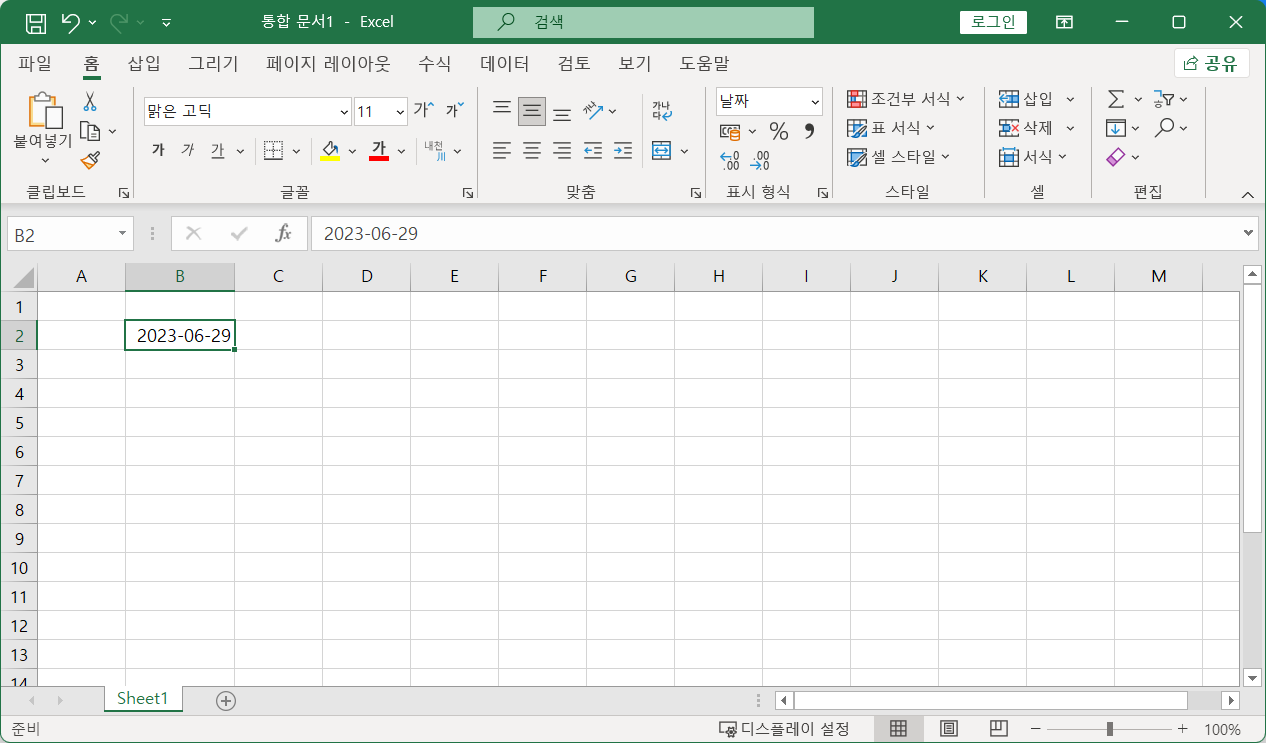Viewport: 1266px width, 743px height.
Task: Open 디스플레이 설정 in status bar
Action: (x=784, y=729)
